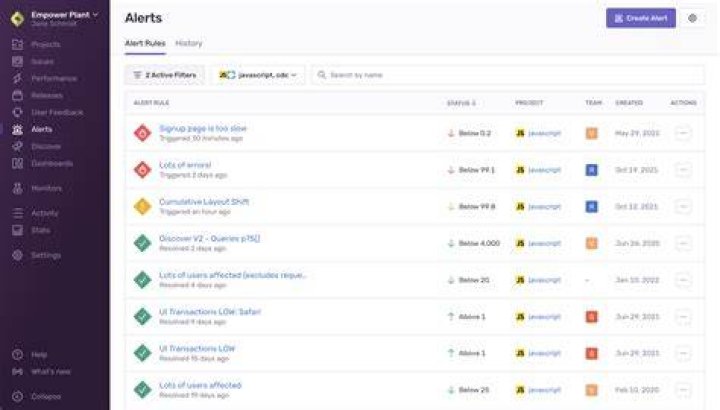The width and height of the screenshot is (720, 410).
Task: Click green resolved icon for UI Transactions LOW: Safari
Action: pos(143,317)
